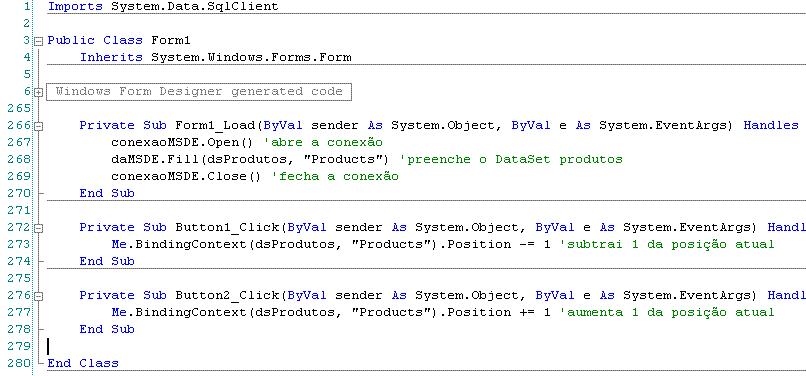
Task: Click the Imports keyword on line 1
Action: (x=76, y=7)
